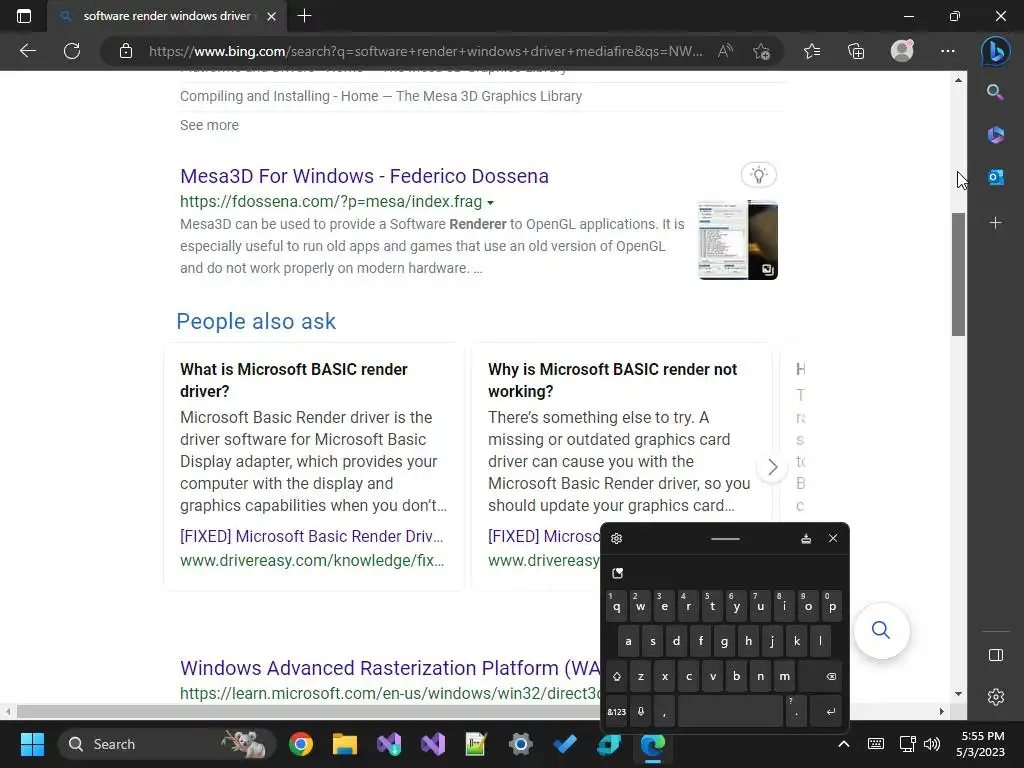Viewport: 1024px width, 768px height.
Task: Open File Explorer from taskbar
Action: [345, 744]
